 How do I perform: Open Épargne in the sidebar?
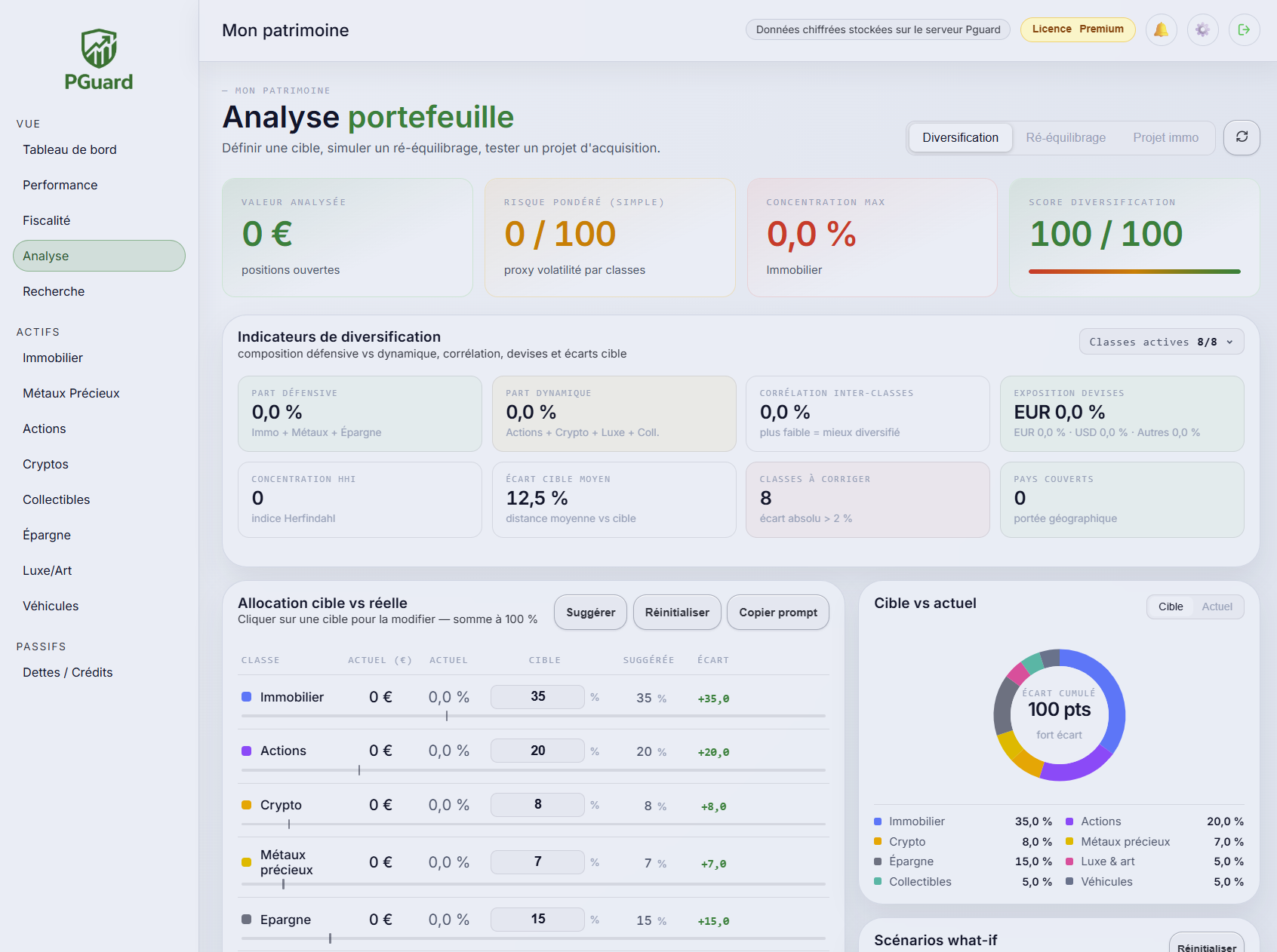[99, 535]
